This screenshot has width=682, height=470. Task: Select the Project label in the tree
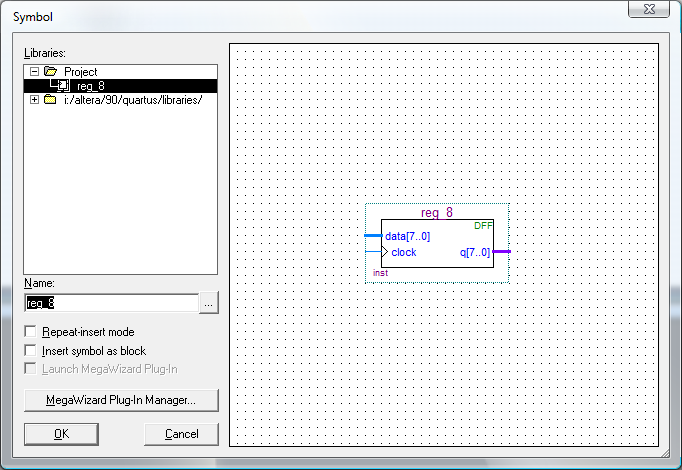click(x=80, y=72)
